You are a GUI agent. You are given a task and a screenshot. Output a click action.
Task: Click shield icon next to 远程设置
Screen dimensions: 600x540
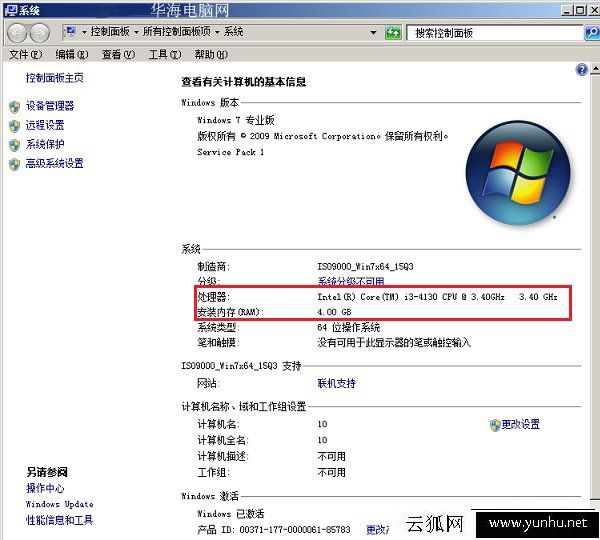[x=15, y=126]
